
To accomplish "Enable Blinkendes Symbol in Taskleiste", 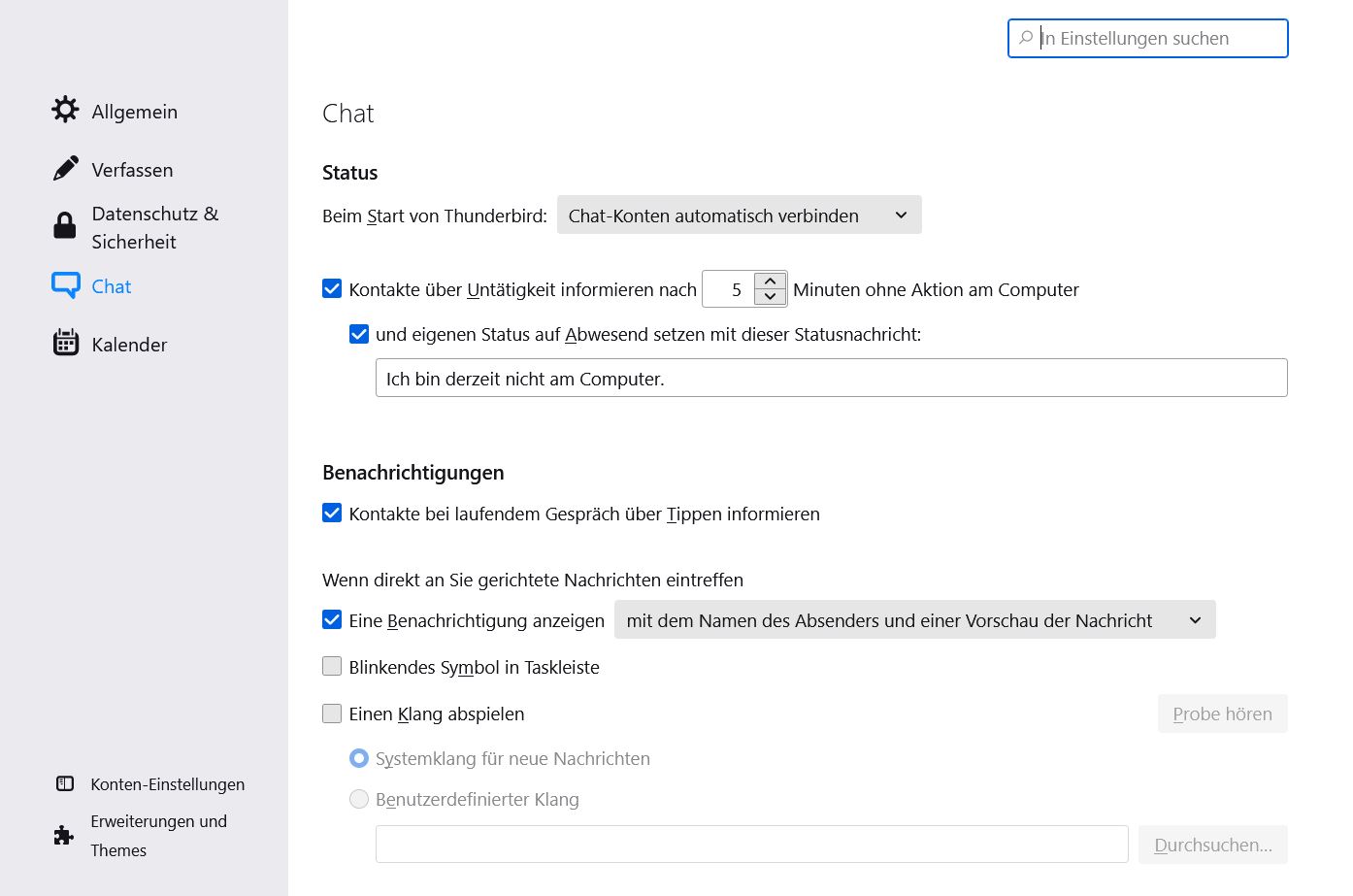I will click(x=332, y=666).
